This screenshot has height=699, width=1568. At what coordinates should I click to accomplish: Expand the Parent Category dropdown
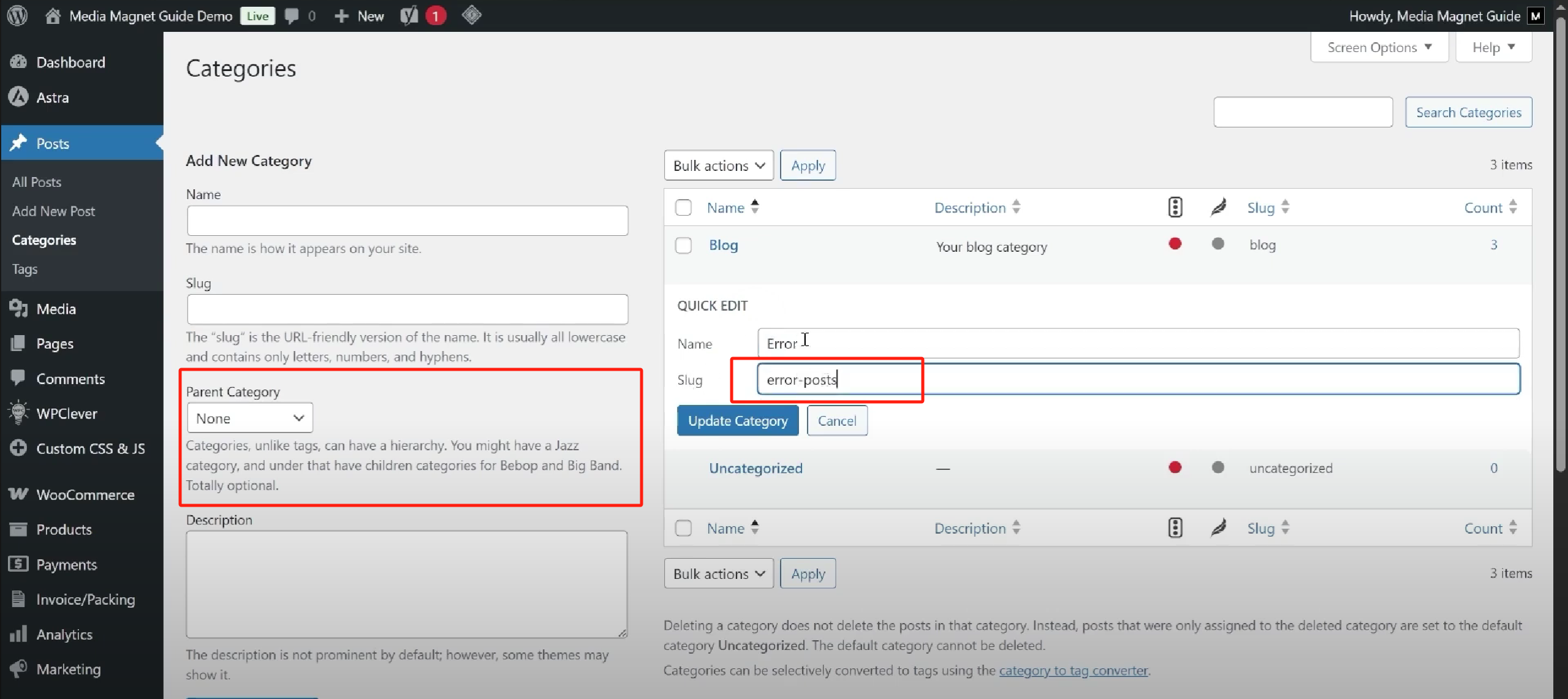pos(249,418)
